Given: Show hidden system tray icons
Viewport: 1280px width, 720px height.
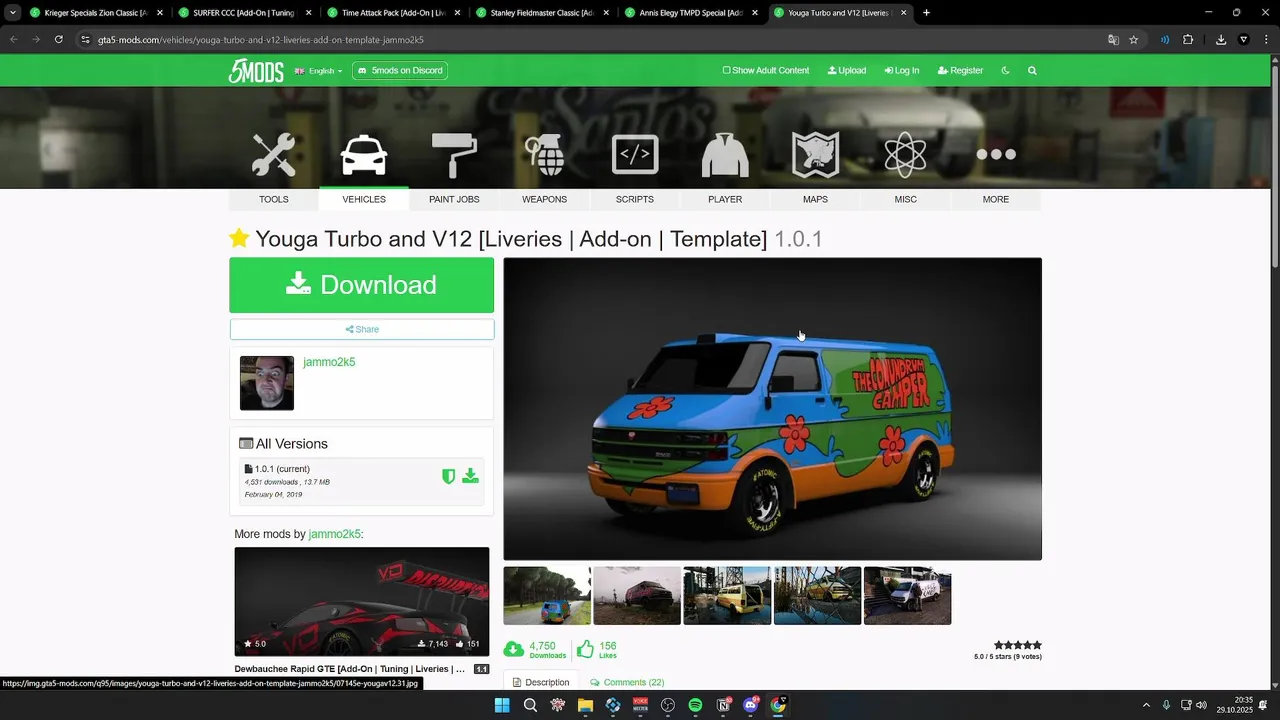Looking at the screenshot, I should coord(1146,705).
